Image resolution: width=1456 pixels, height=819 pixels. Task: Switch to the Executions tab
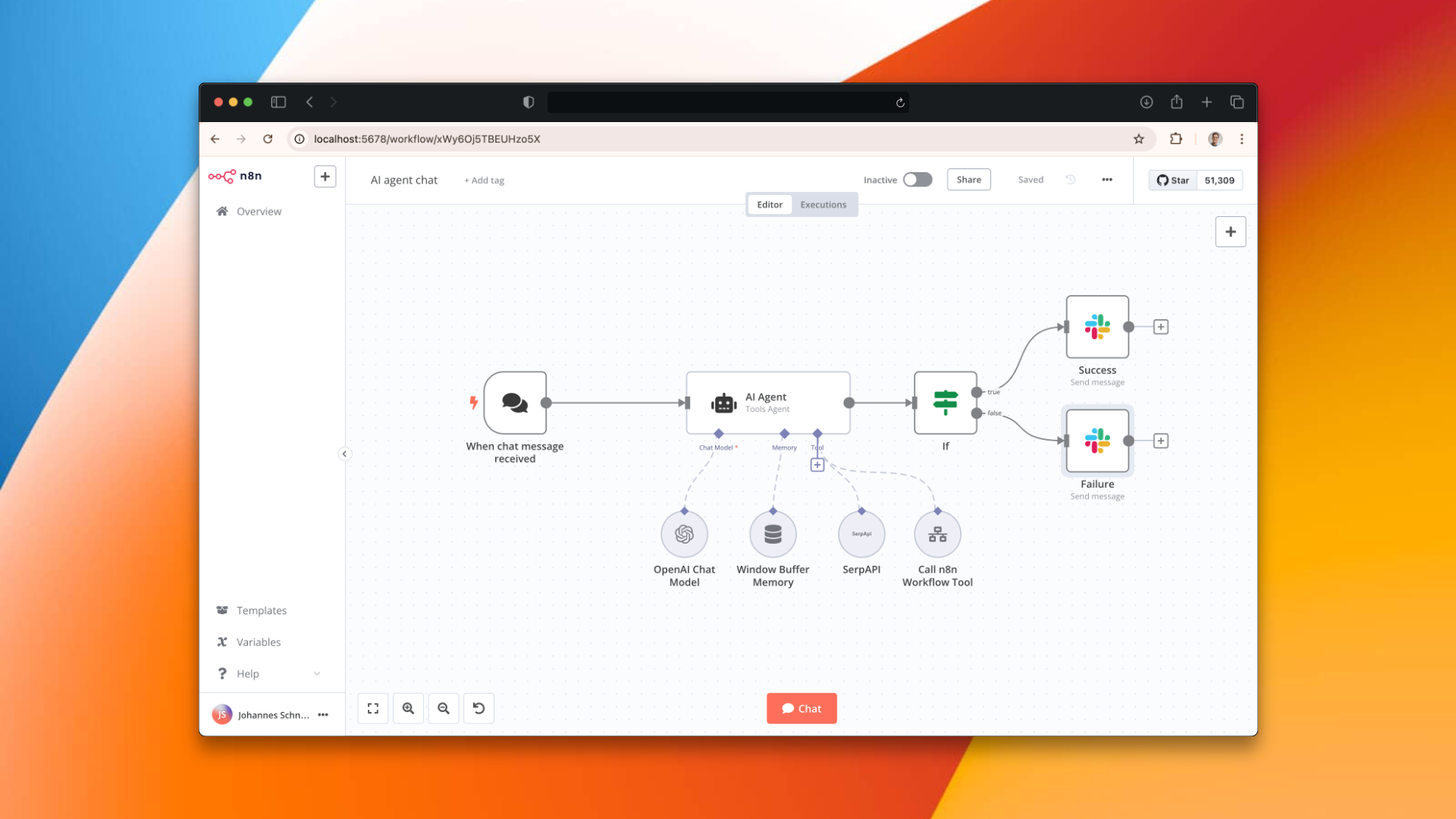point(823,204)
